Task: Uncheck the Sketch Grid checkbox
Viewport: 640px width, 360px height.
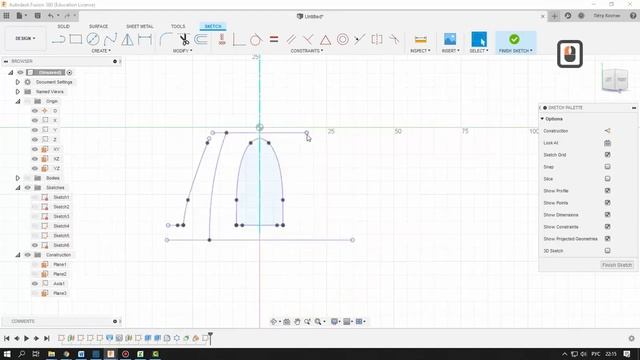Action: (x=607, y=155)
